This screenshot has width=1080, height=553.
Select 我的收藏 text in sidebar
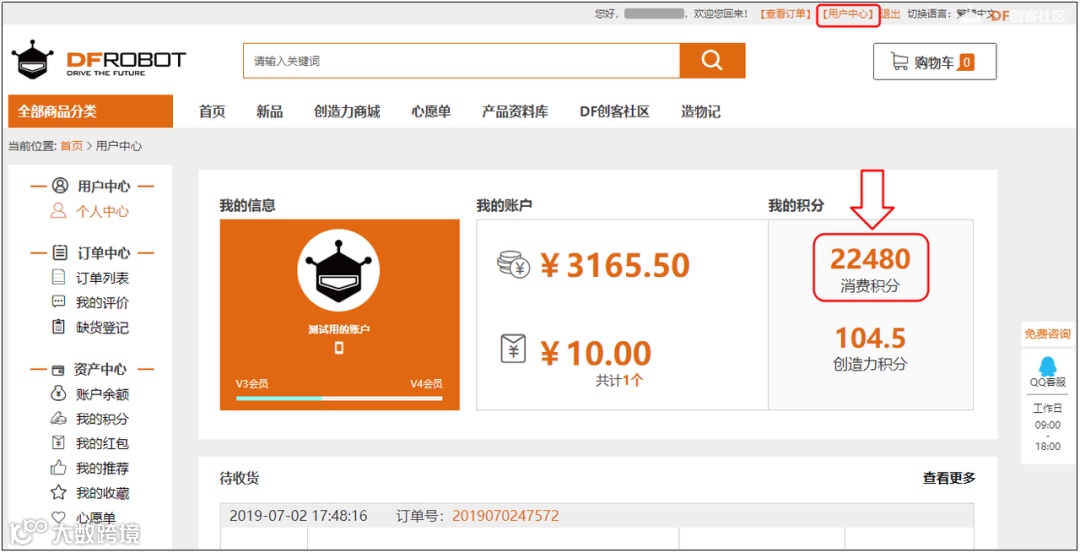click(103, 493)
